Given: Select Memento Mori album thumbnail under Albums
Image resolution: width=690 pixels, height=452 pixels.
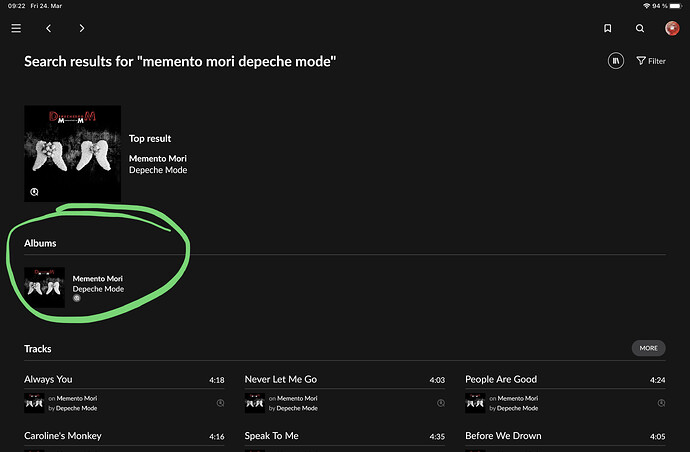Looking at the screenshot, I should (x=44, y=287).
